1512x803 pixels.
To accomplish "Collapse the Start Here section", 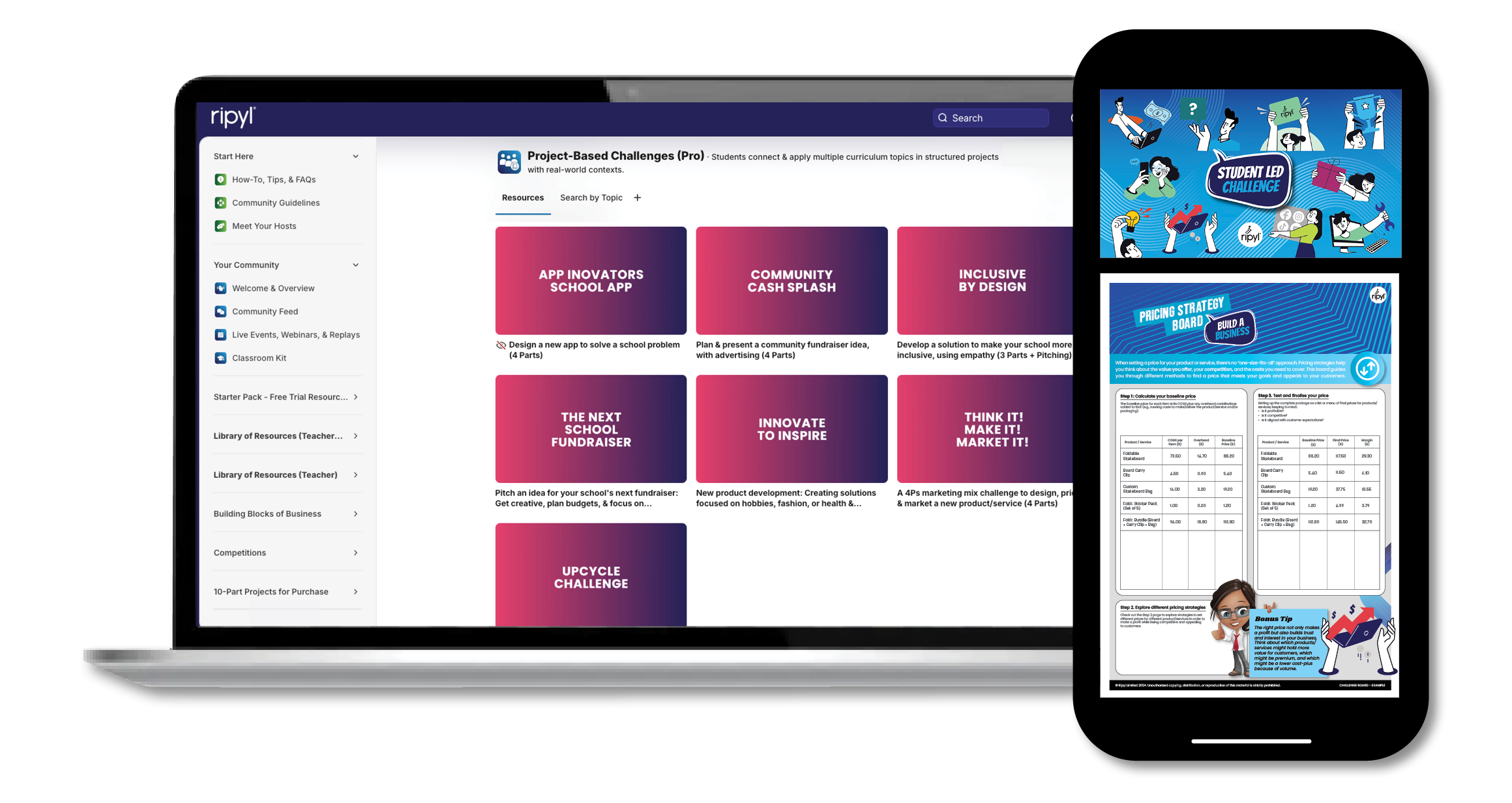I will pyautogui.click(x=355, y=156).
